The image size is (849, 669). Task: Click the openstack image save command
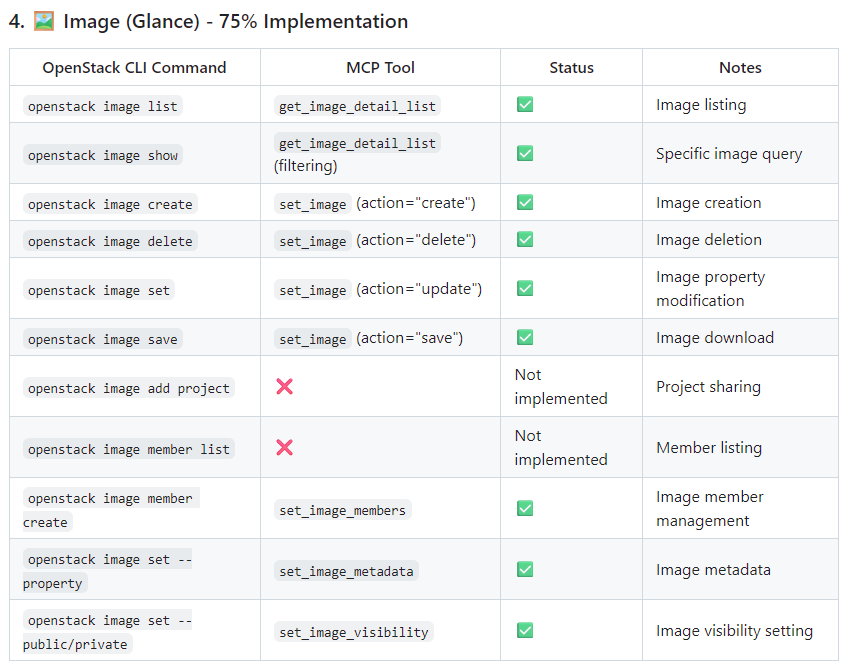click(102, 339)
